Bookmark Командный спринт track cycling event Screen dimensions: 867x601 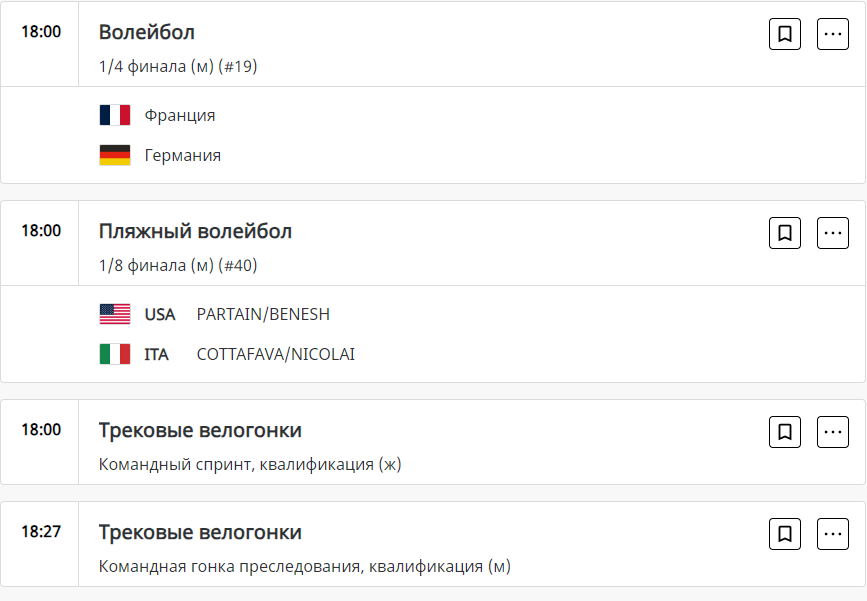pyautogui.click(x=785, y=432)
